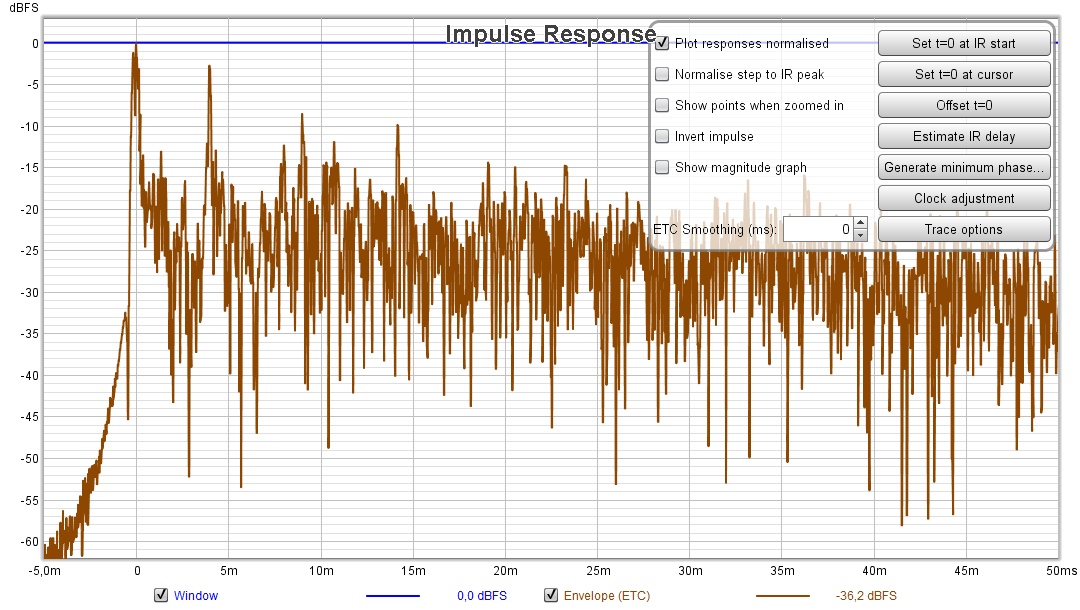Uncheck the Plot responses normalised checkbox

click(x=662, y=44)
